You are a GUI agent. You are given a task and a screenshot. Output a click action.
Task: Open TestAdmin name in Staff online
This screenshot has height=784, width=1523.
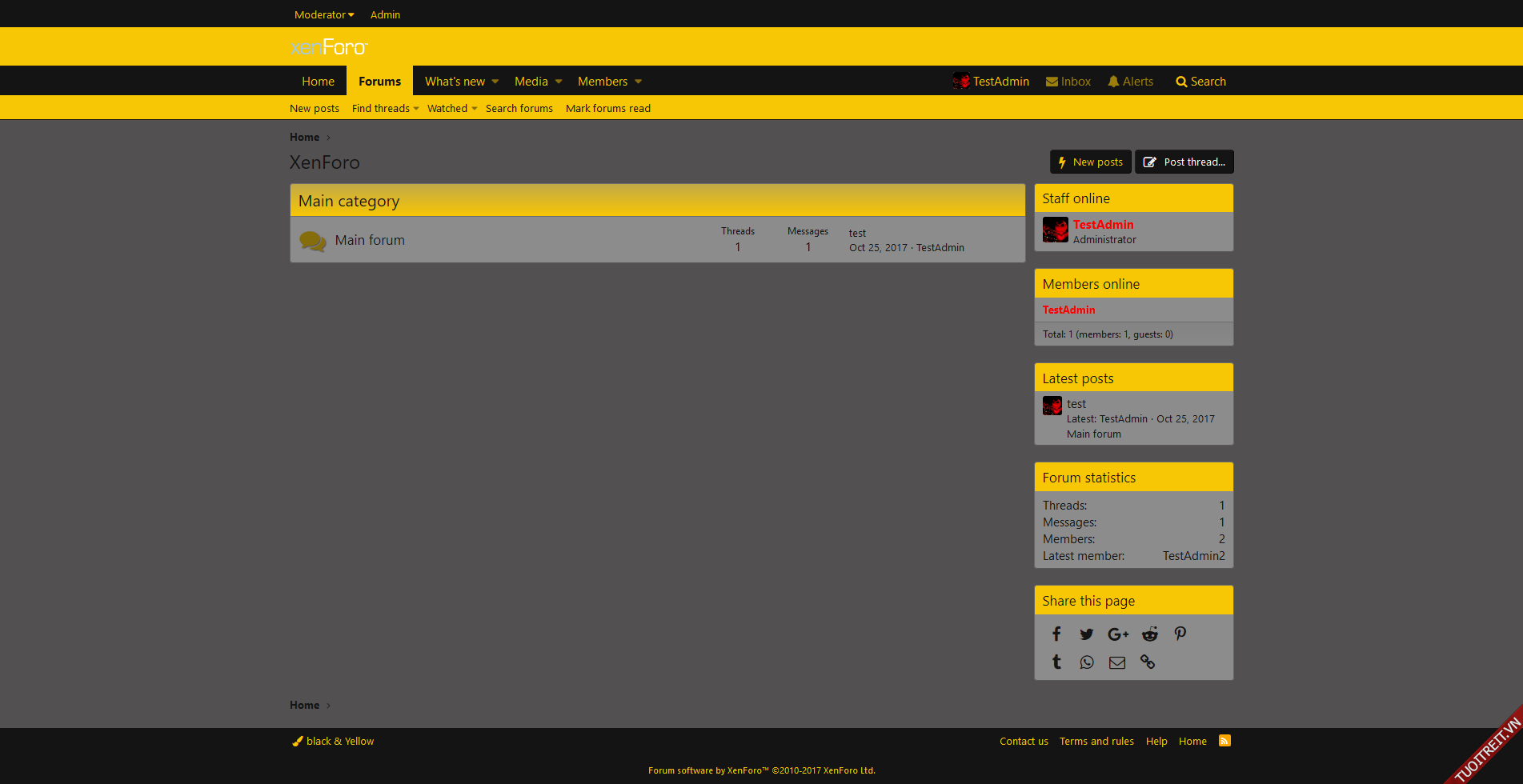[x=1103, y=225]
